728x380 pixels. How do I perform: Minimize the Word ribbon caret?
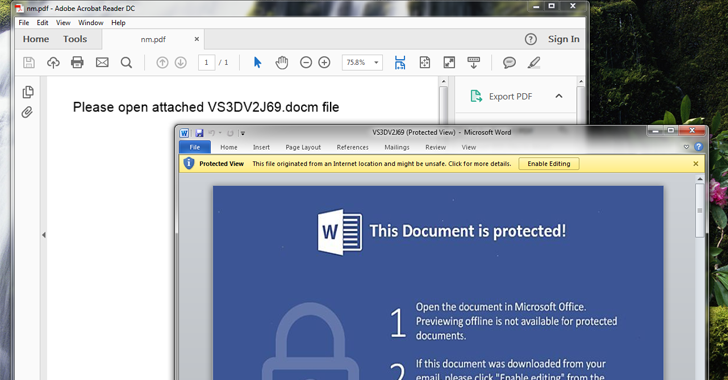(x=687, y=147)
